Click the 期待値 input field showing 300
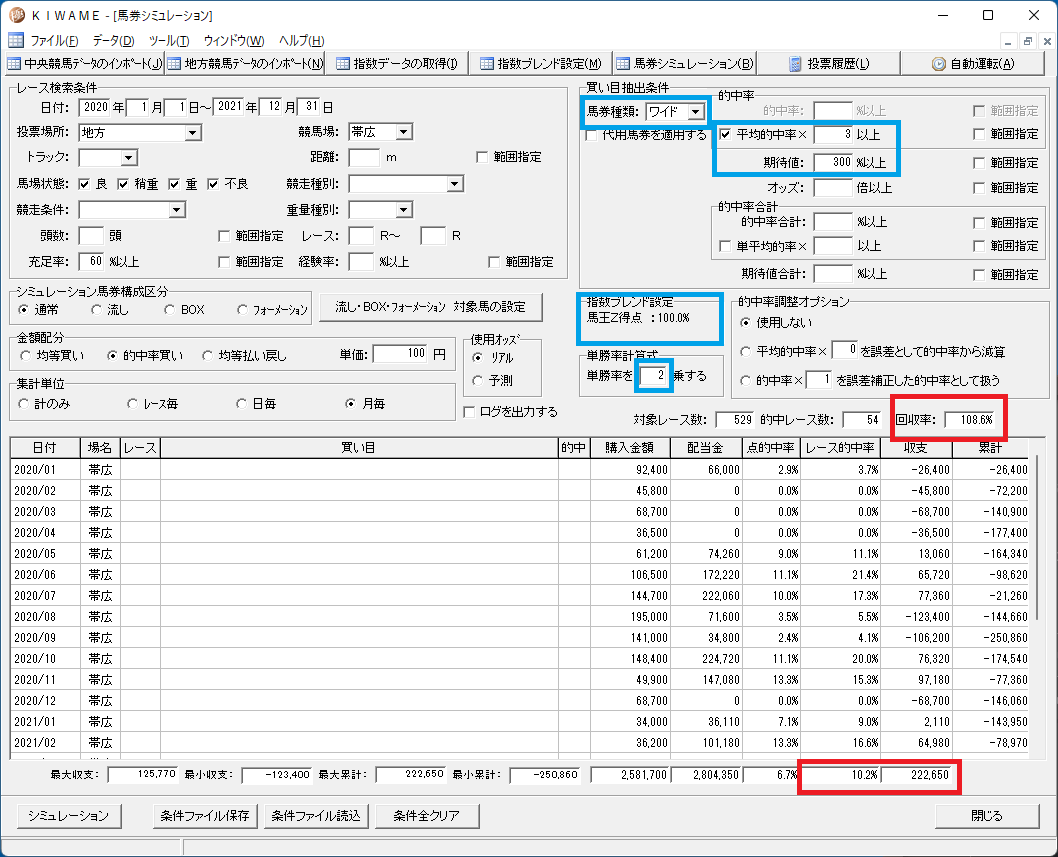 [833, 163]
